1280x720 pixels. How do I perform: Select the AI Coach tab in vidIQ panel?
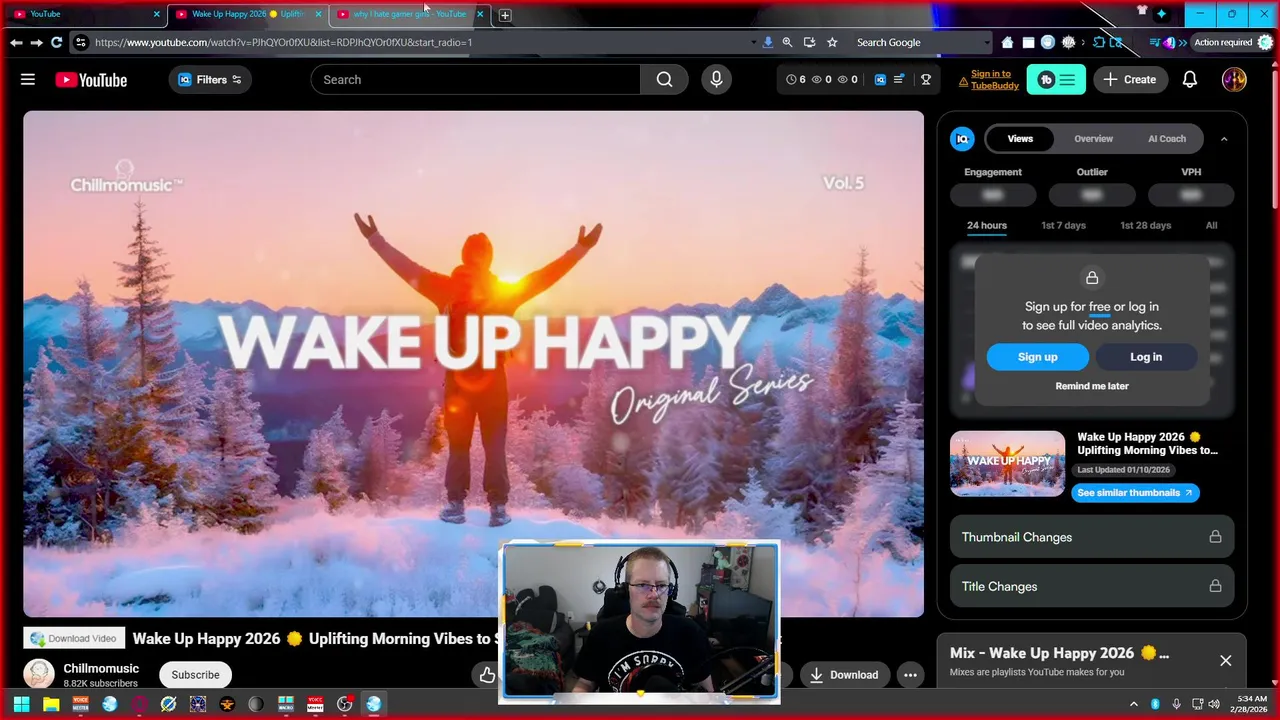[1167, 139]
